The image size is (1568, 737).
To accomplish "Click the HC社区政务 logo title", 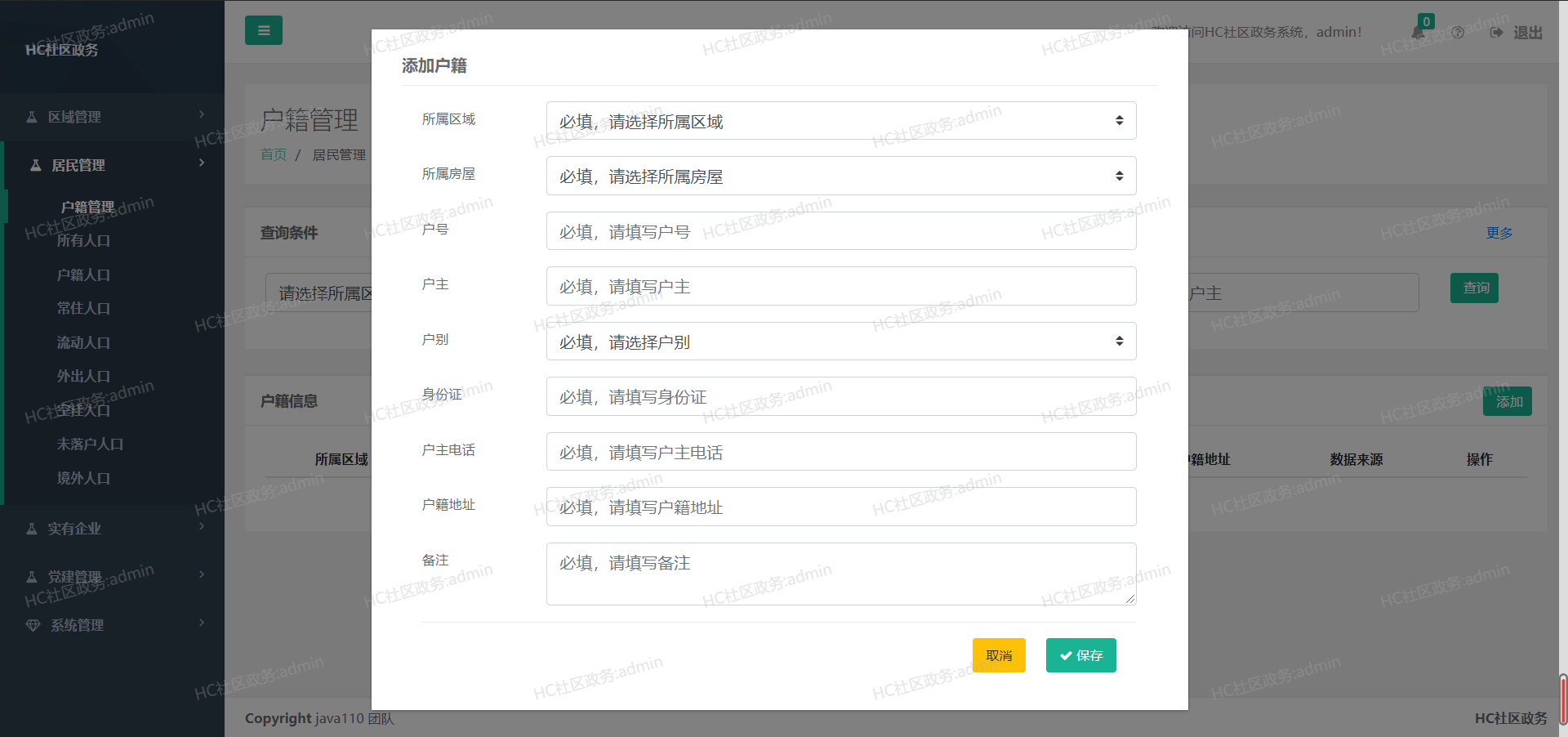I will tap(62, 50).
